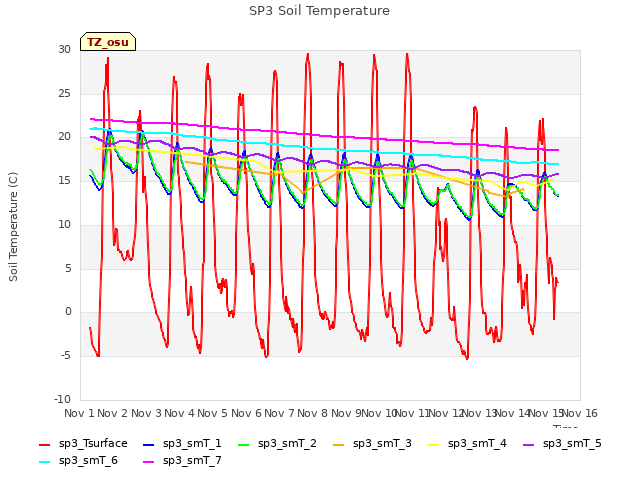Toggle the sp3_smT_6 legend entry
640x480 pixels.
[x=78, y=461]
